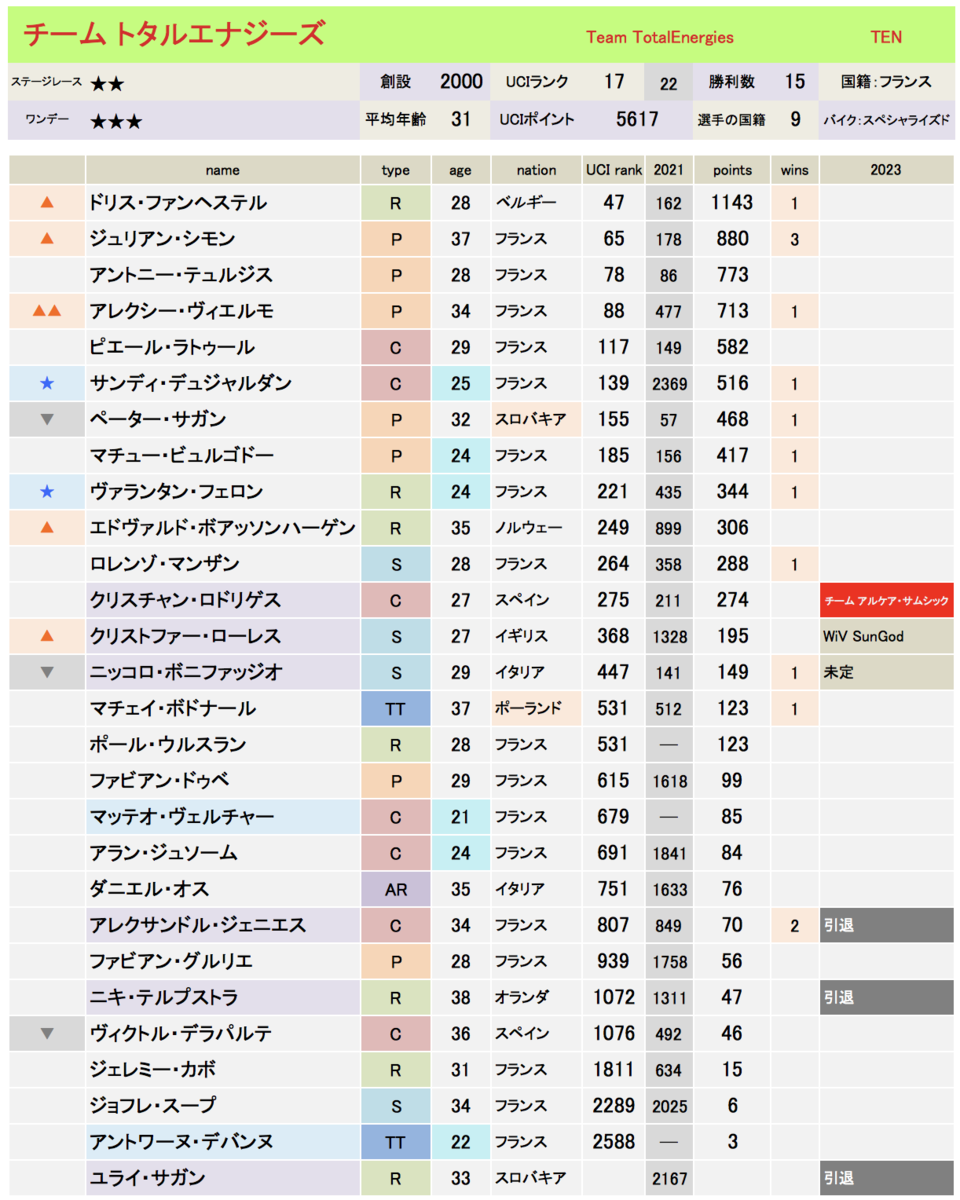Click the ベルギー nation cell

pyautogui.click(x=536, y=203)
